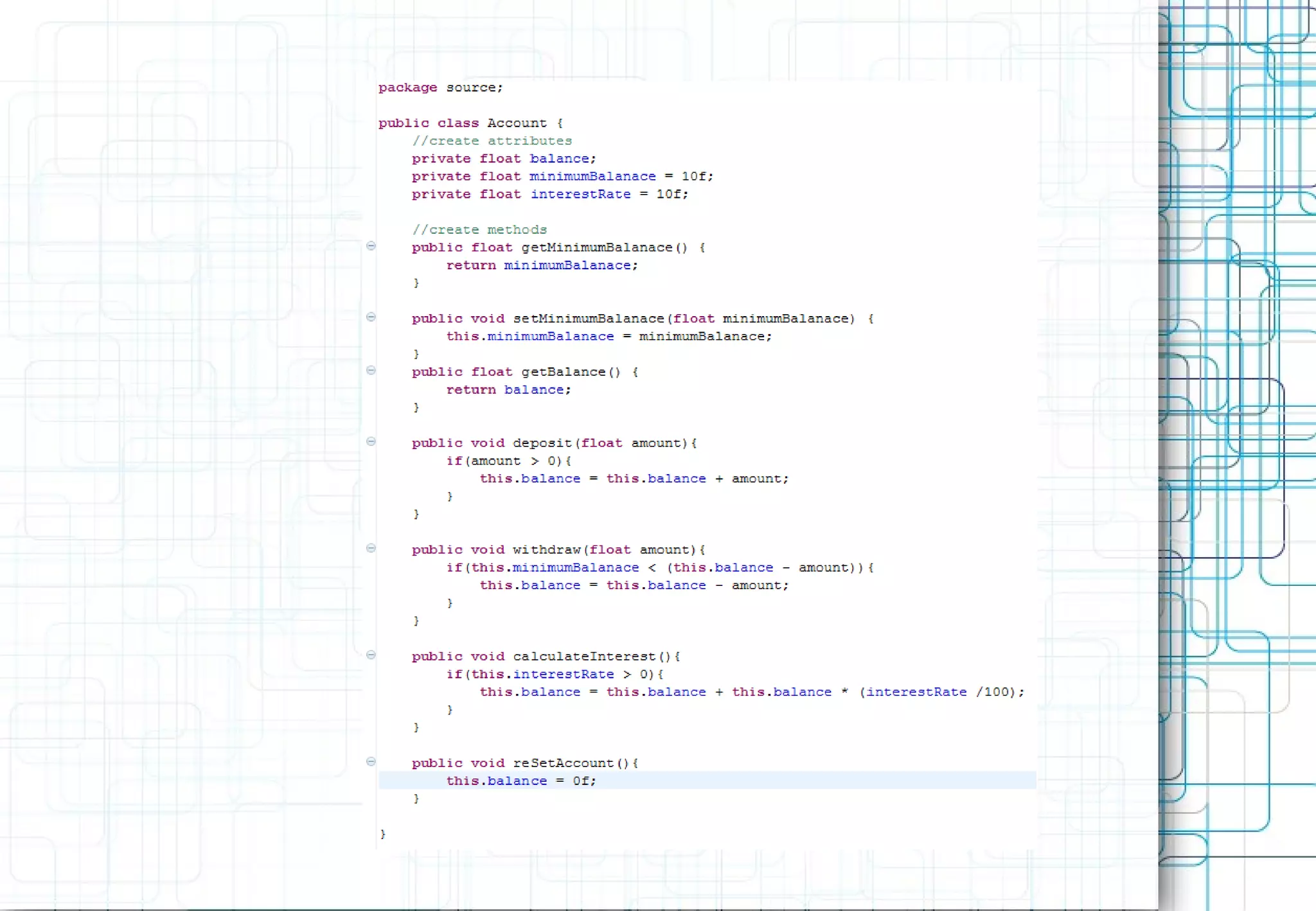This screenshot has width=1316, height=911.
Task: Fold the withdraw method using its marker
Action: point(371,548)
